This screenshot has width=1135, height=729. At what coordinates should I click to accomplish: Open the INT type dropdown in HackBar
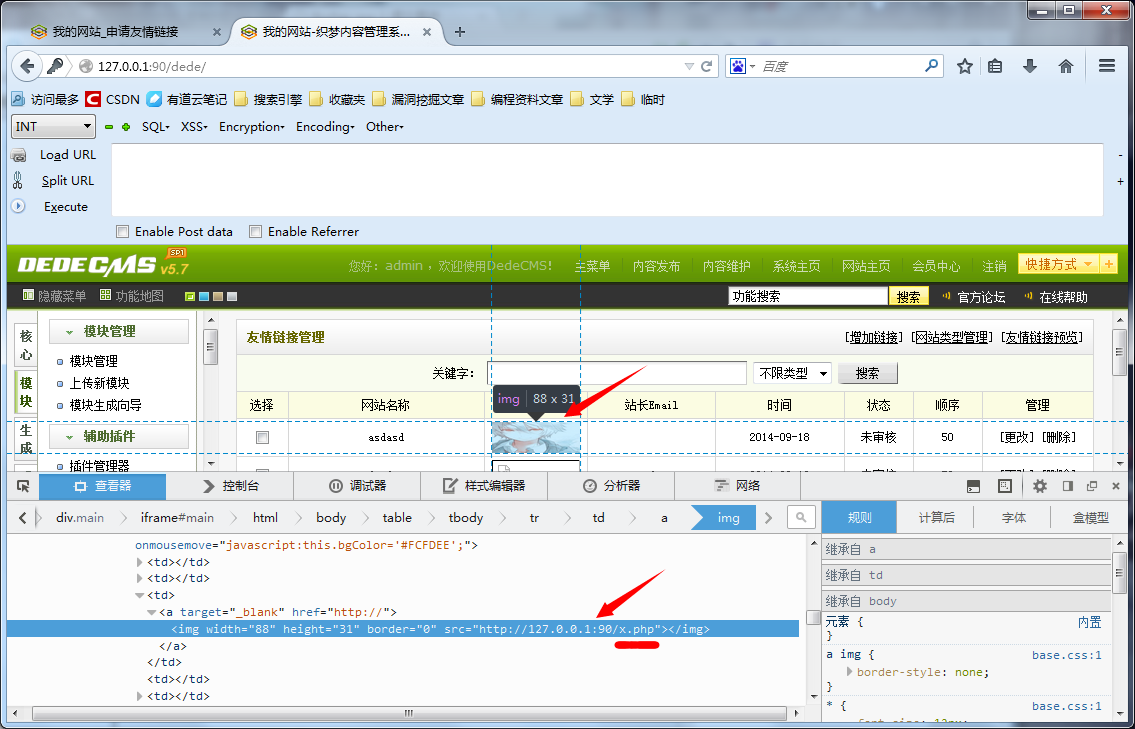click(54, 127)
